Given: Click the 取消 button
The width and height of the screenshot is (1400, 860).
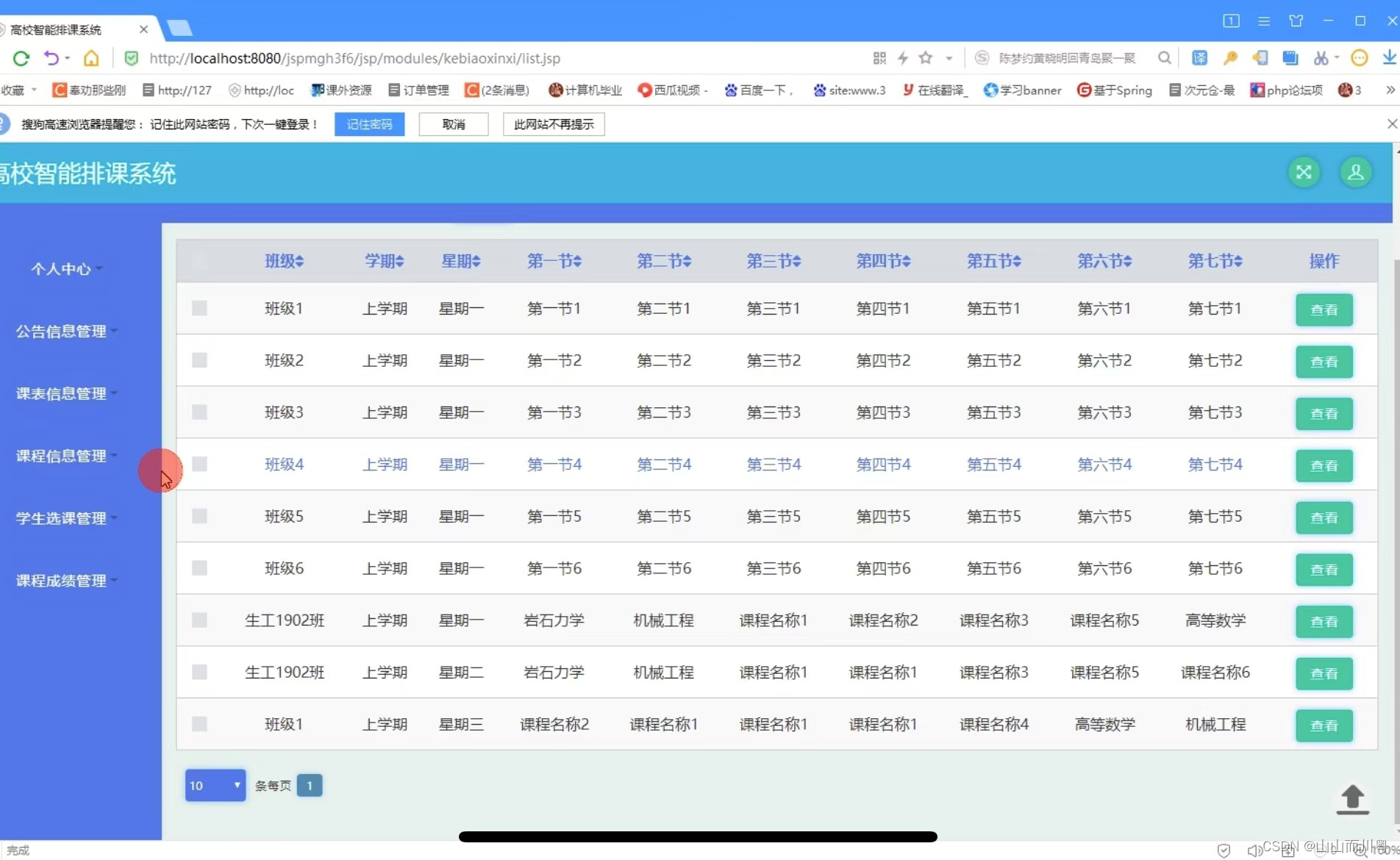Looking at the screenshot, I should point(454,124).
